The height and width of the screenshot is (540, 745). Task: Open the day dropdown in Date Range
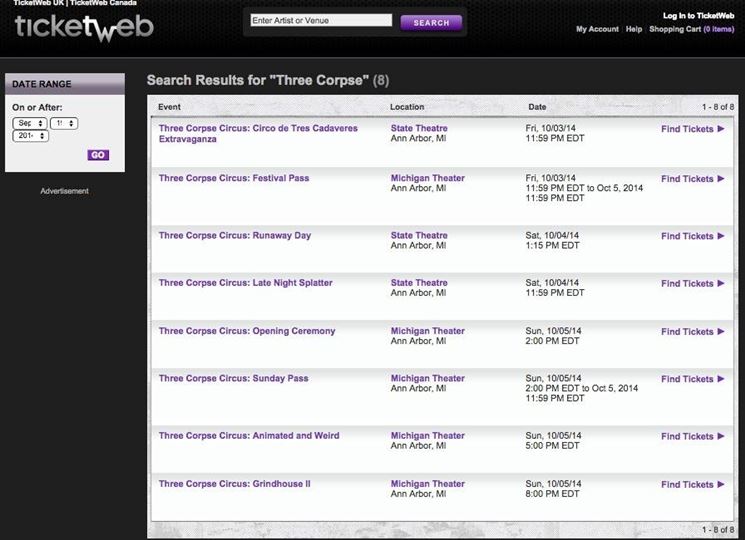(x=64, y=123)
